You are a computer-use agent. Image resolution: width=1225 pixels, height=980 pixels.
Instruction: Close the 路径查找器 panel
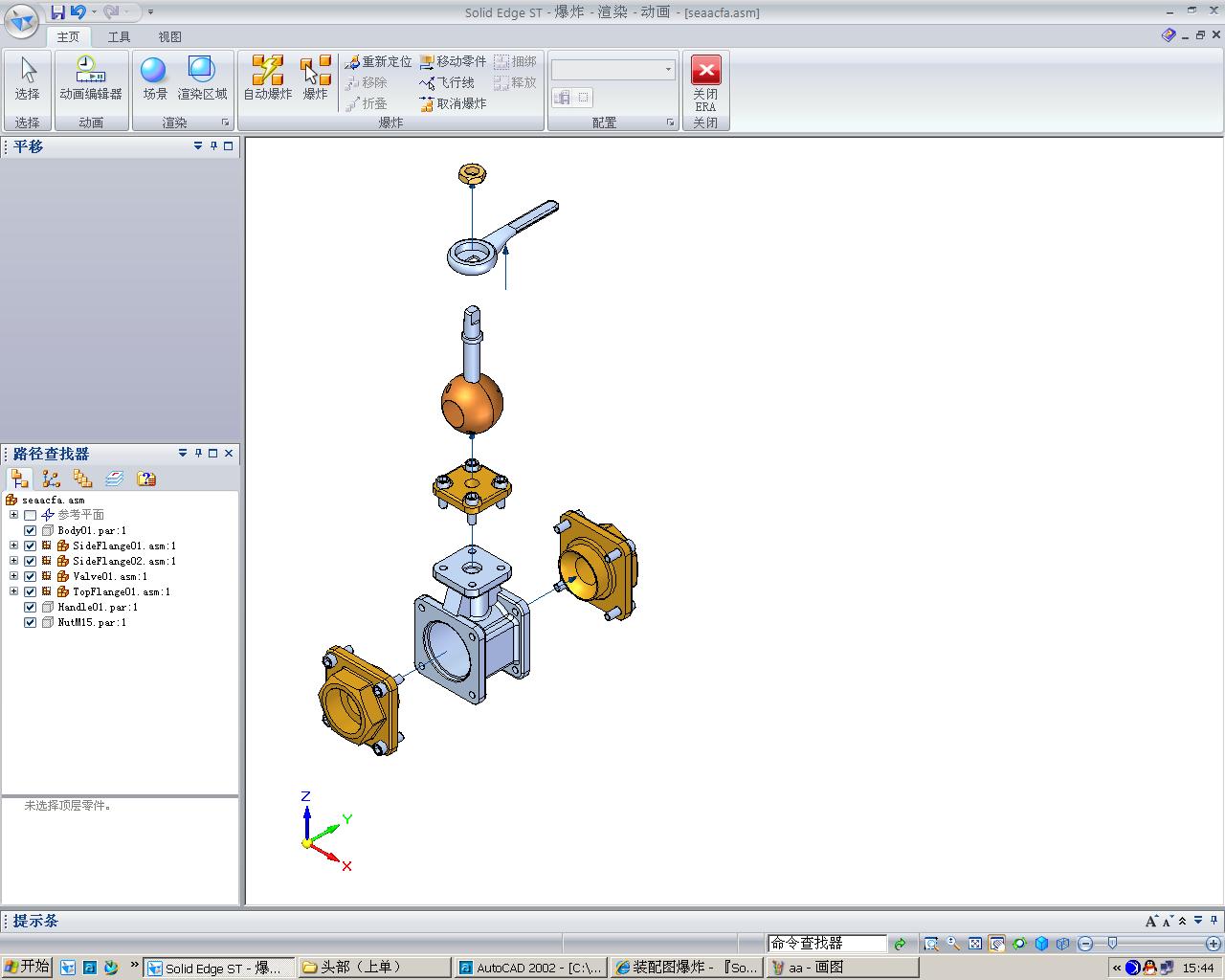229,453
